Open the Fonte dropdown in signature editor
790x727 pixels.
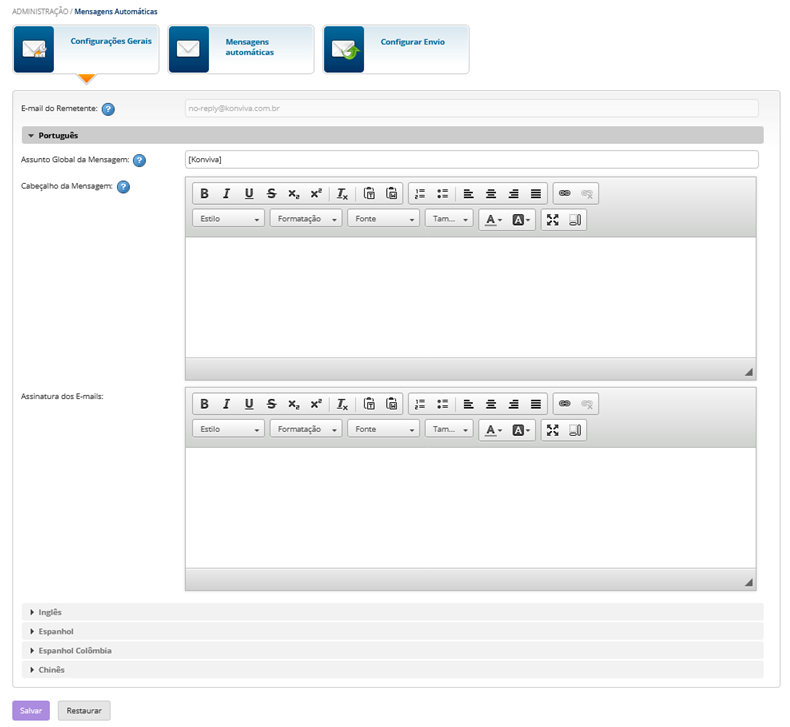(x=384, y=429)
